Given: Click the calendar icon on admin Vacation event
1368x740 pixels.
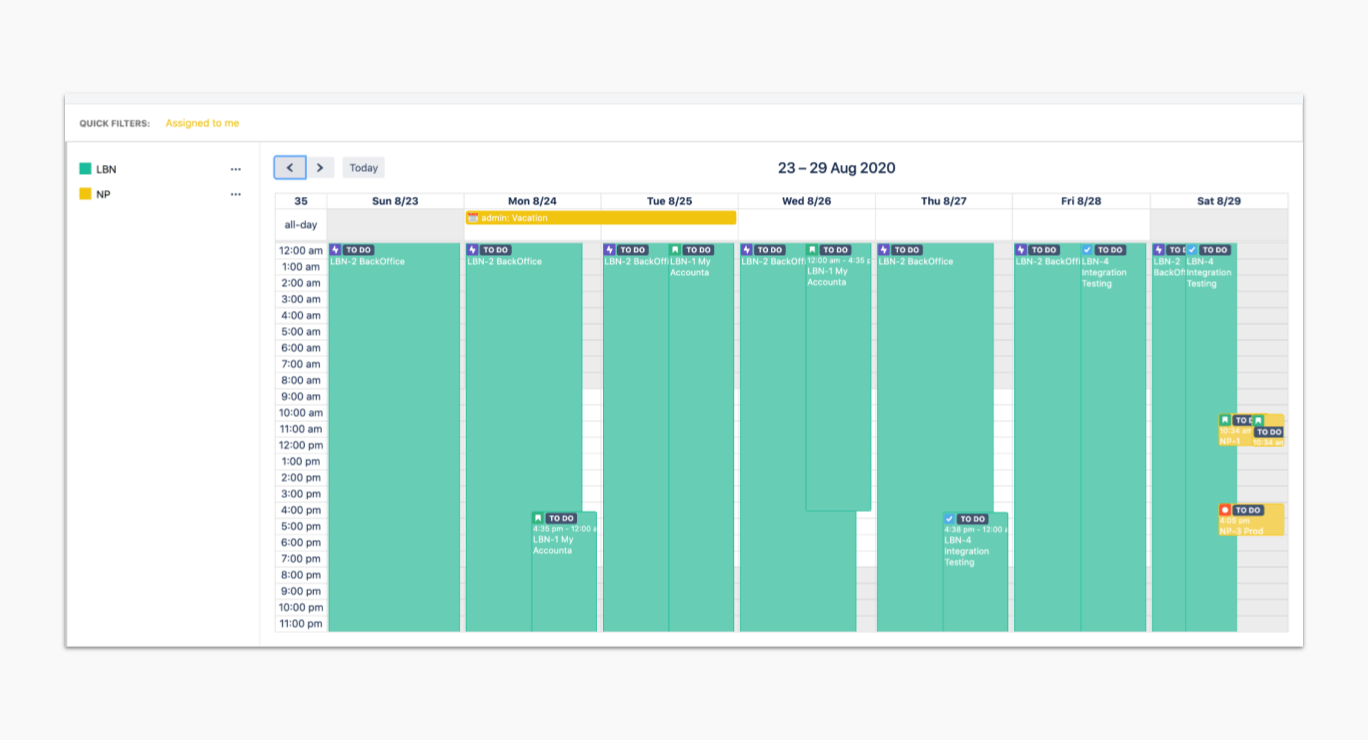Looking at the screenshot, I should 473,218.
